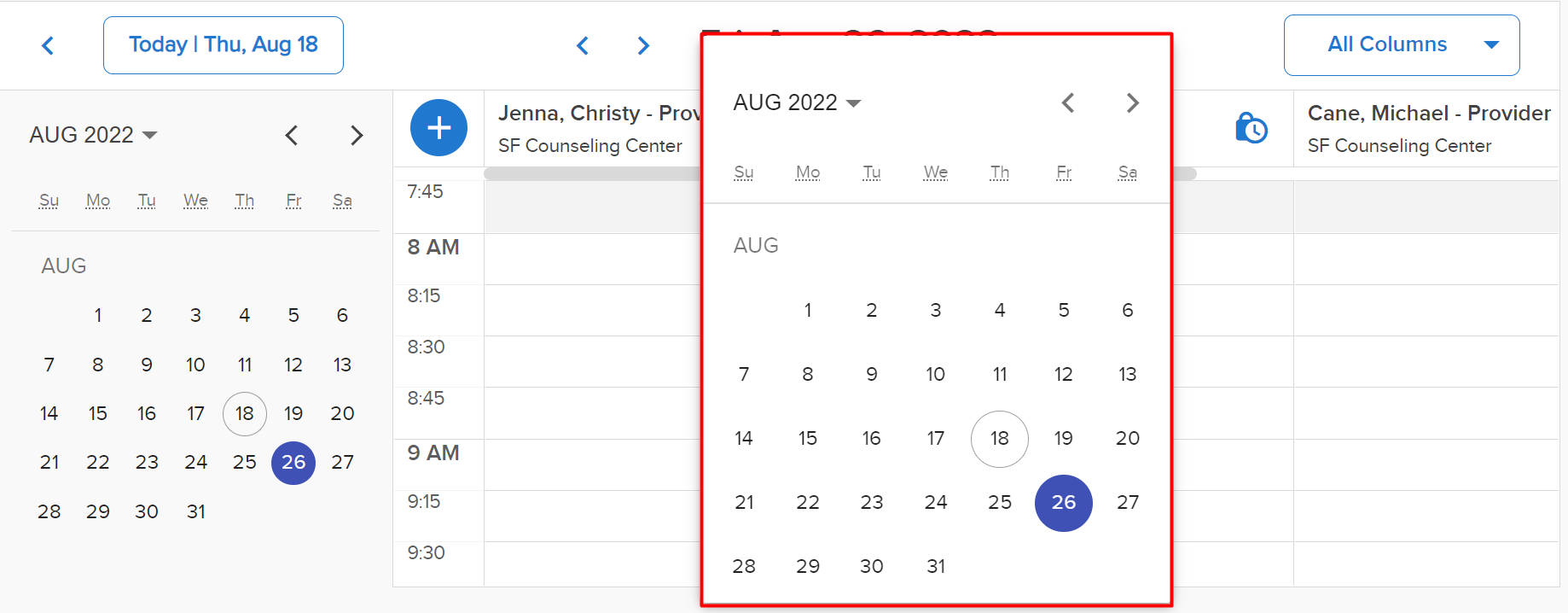Viewport: 1568px width, 613px height.
Task: Go to previous month in popup calendar
Action: 1068,103
